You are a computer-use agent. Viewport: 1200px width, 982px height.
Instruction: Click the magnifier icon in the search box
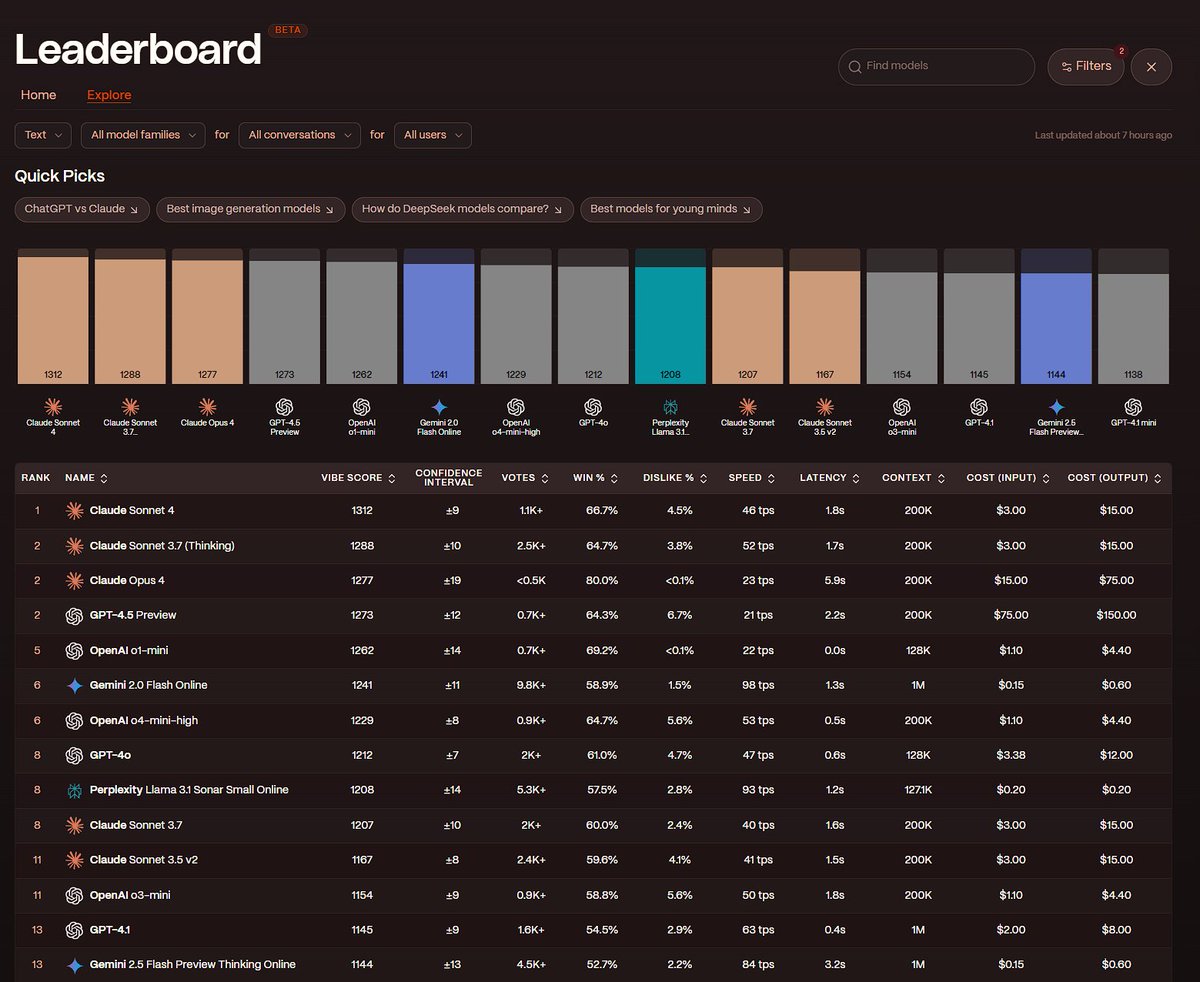pyautogui.click(x=855, y=67)
